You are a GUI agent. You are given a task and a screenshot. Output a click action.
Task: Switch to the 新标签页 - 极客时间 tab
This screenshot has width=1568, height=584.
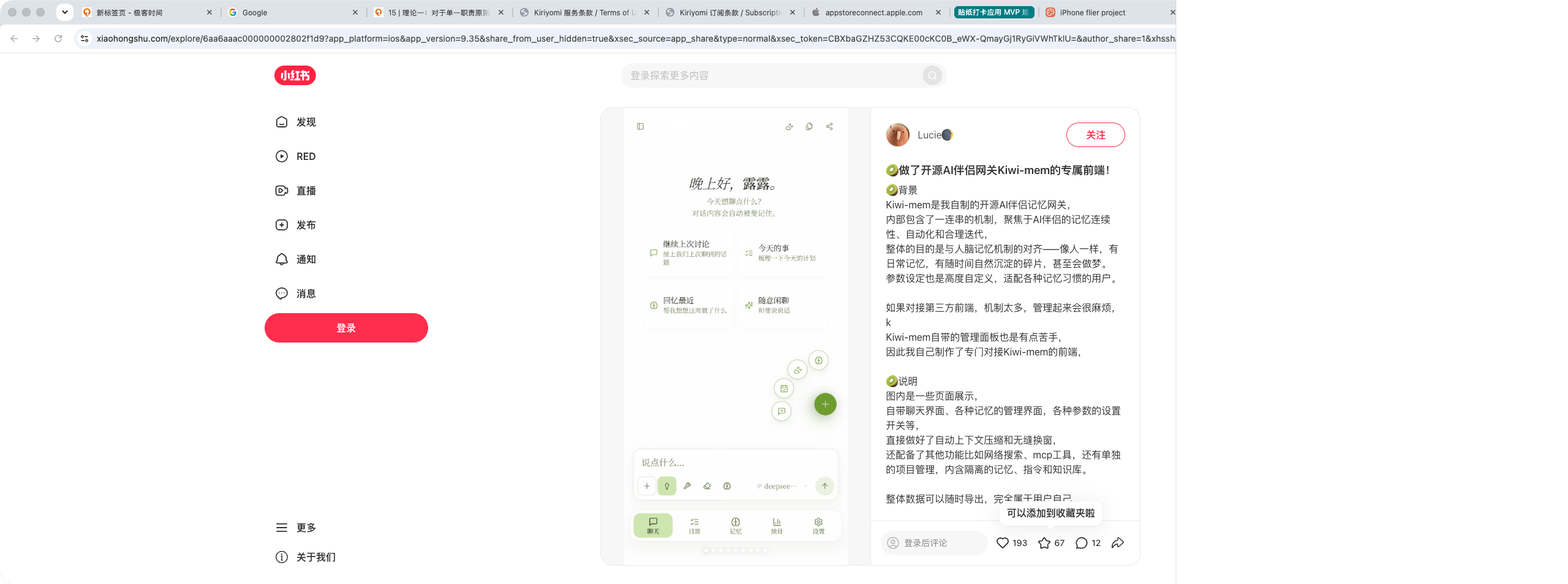click(146, 13)
